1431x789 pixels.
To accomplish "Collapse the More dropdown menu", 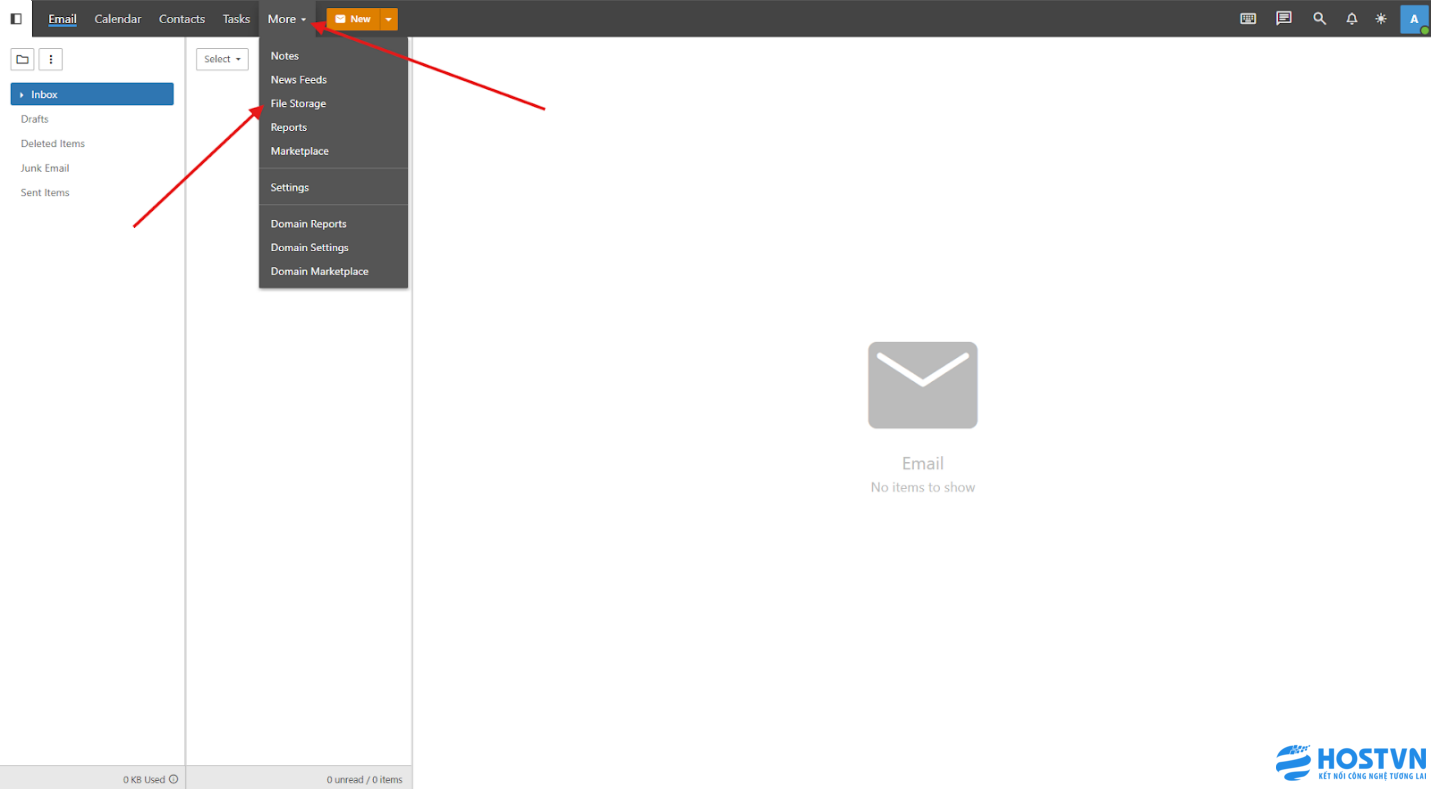I will pyautogui.click(x=287, y=19).
